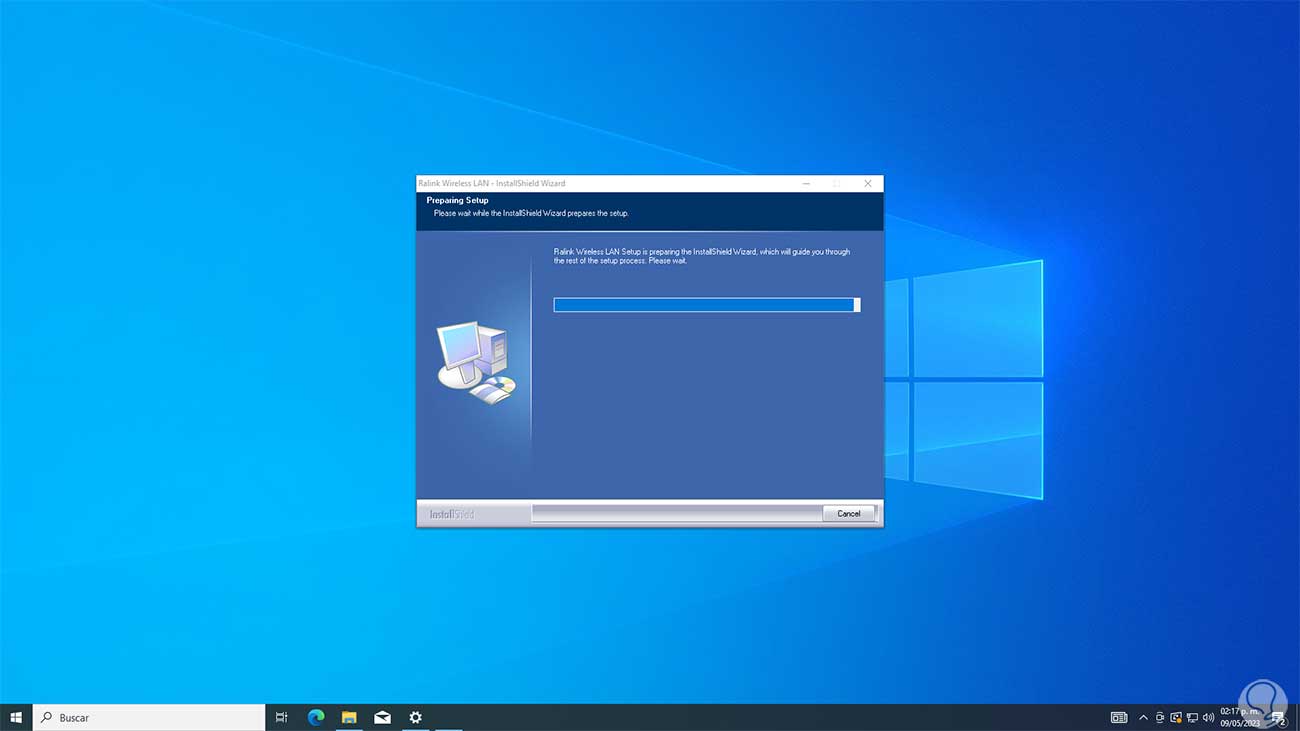Show hidden system tray icons

pyautogui.click(x=1144, y=717)
